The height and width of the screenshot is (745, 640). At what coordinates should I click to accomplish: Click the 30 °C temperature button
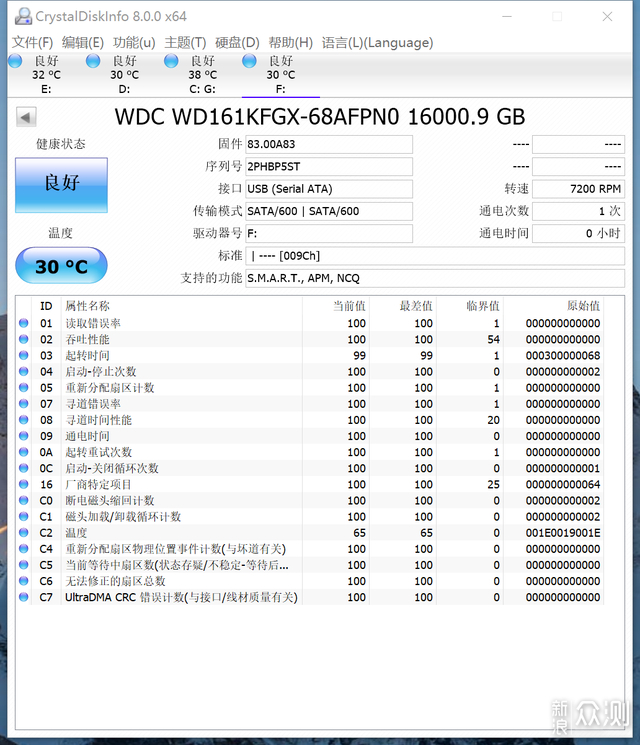(61, 265)
